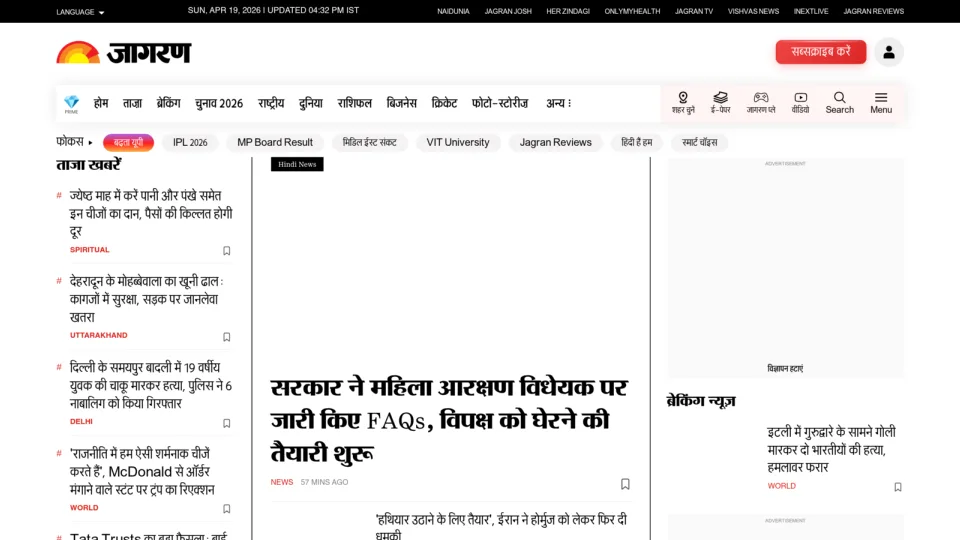Screen dimensions: 960x540
Task: Select the हिंदी है हम chip
Action: click(637, 143)
